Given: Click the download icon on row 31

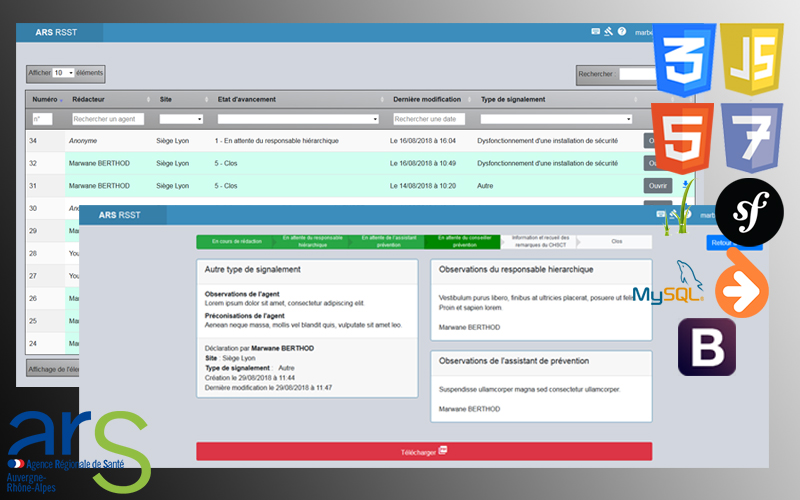Looking at the screenshot, I should (685, 185).
